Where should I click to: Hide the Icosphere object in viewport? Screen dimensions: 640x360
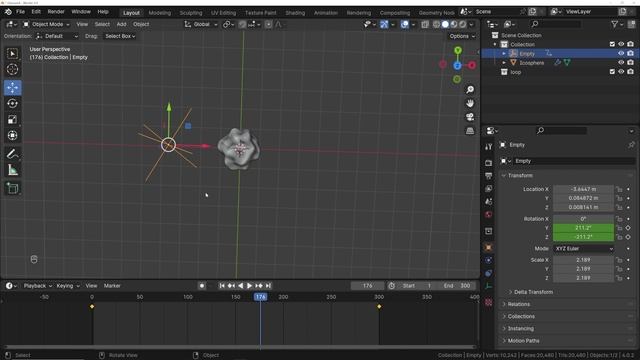point(621,62)
